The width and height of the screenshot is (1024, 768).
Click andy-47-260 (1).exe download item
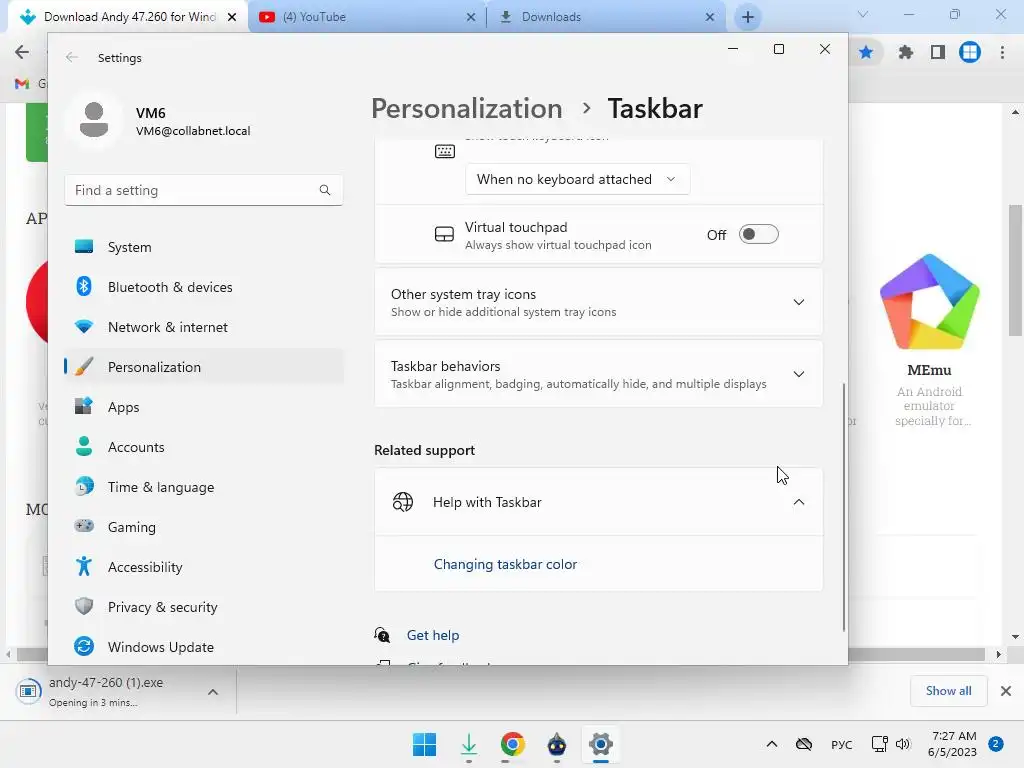click(x=106, y=692)
